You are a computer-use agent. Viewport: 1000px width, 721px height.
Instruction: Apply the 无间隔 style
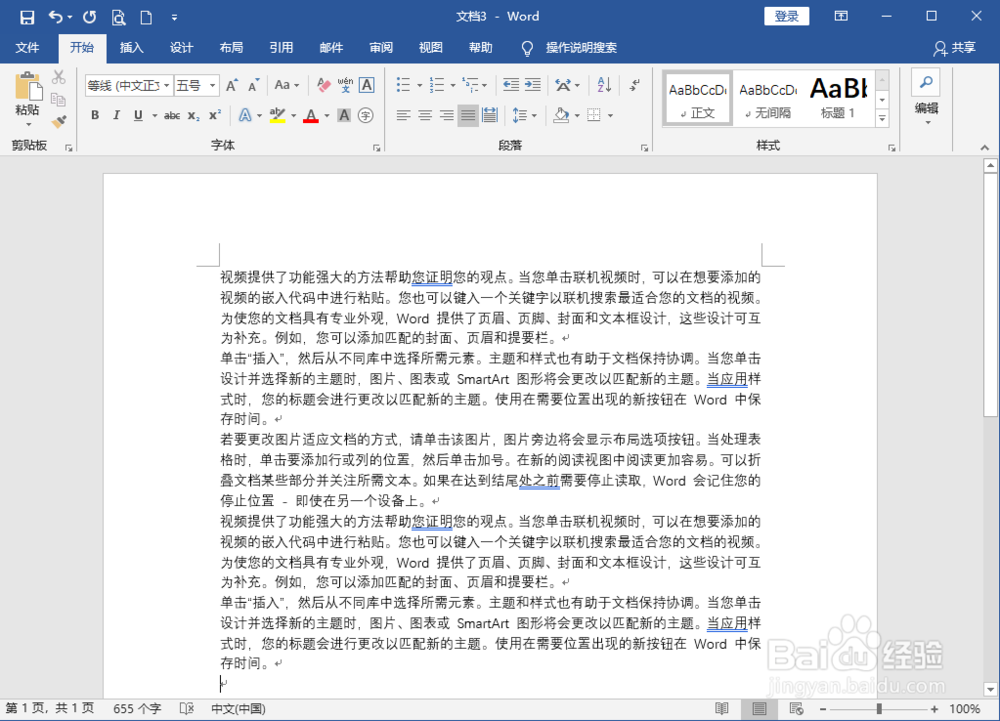[768, 98]
